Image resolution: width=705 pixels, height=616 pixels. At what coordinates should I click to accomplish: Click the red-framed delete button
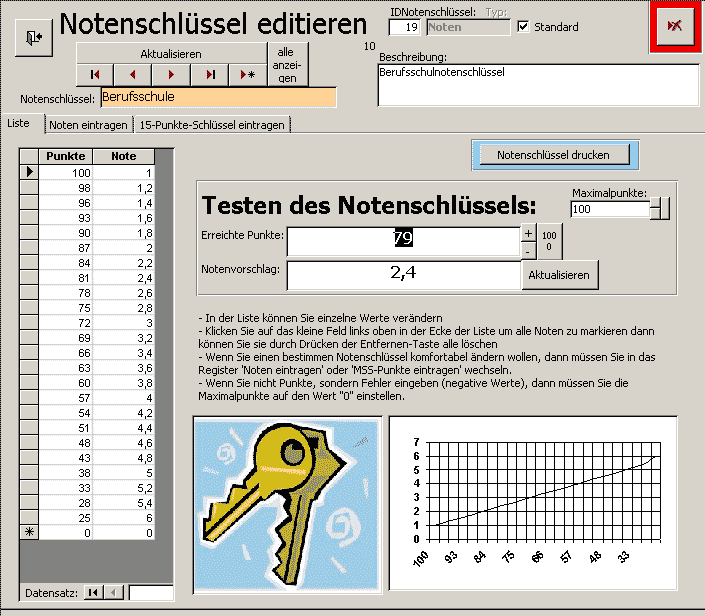[x=675, y=27]
